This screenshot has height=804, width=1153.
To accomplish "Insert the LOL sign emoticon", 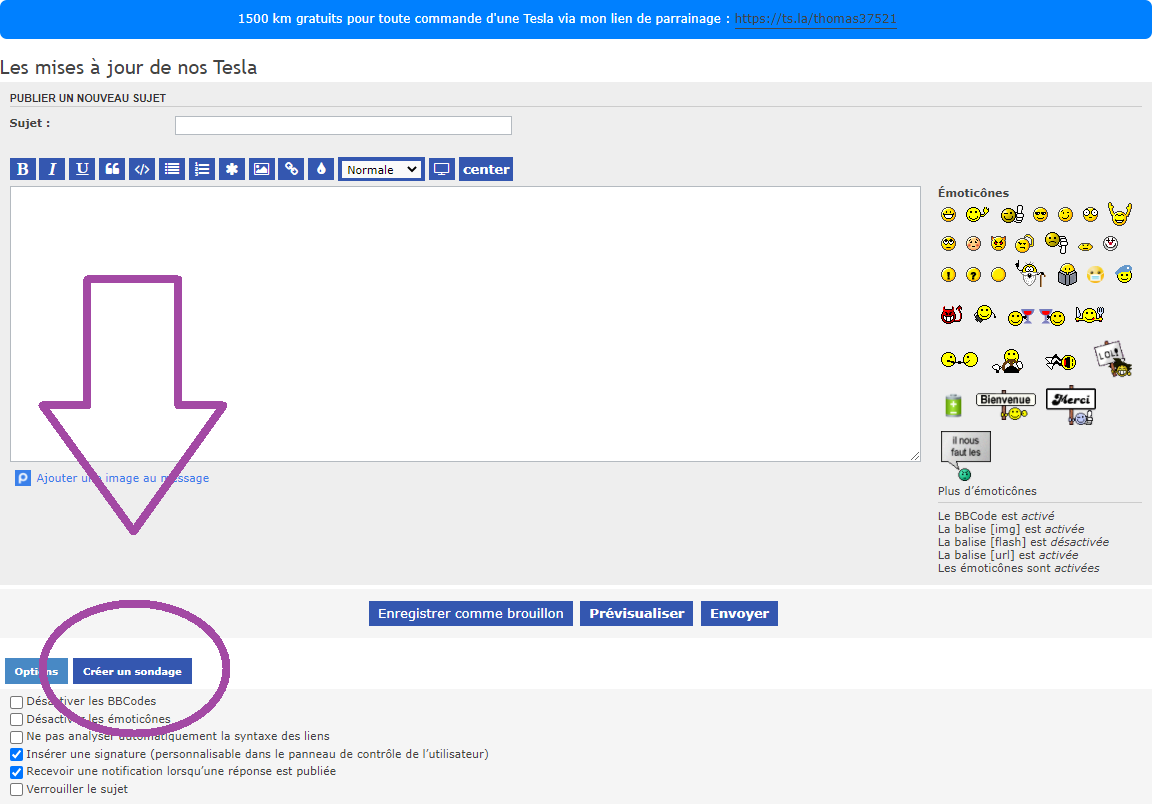I will pos(1112,358).
